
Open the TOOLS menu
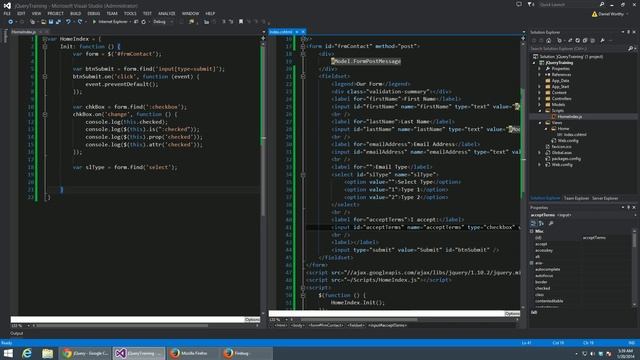130,13
